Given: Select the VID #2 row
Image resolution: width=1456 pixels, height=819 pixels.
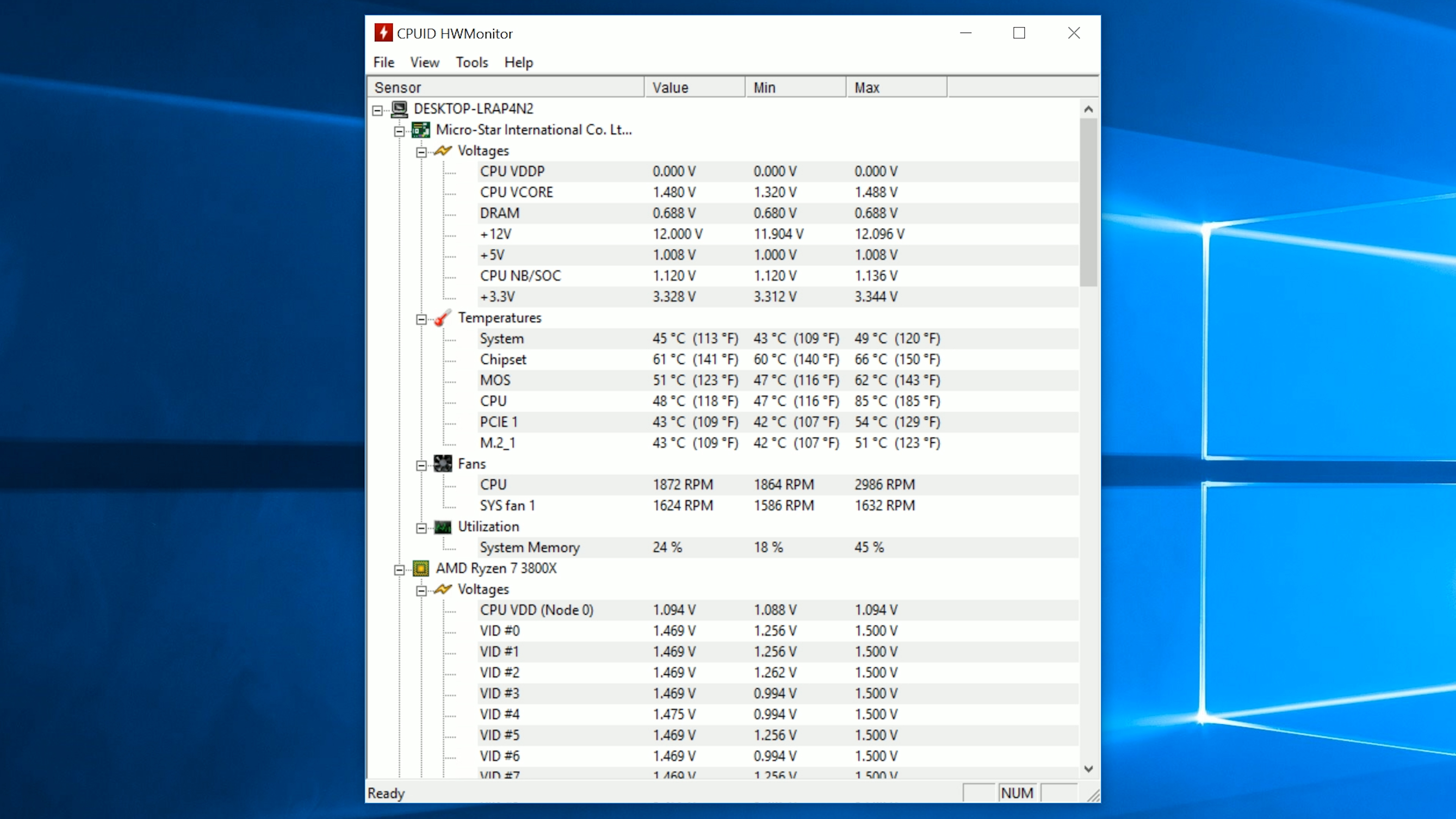Looking at the screenshot, I should coord(778,673).
